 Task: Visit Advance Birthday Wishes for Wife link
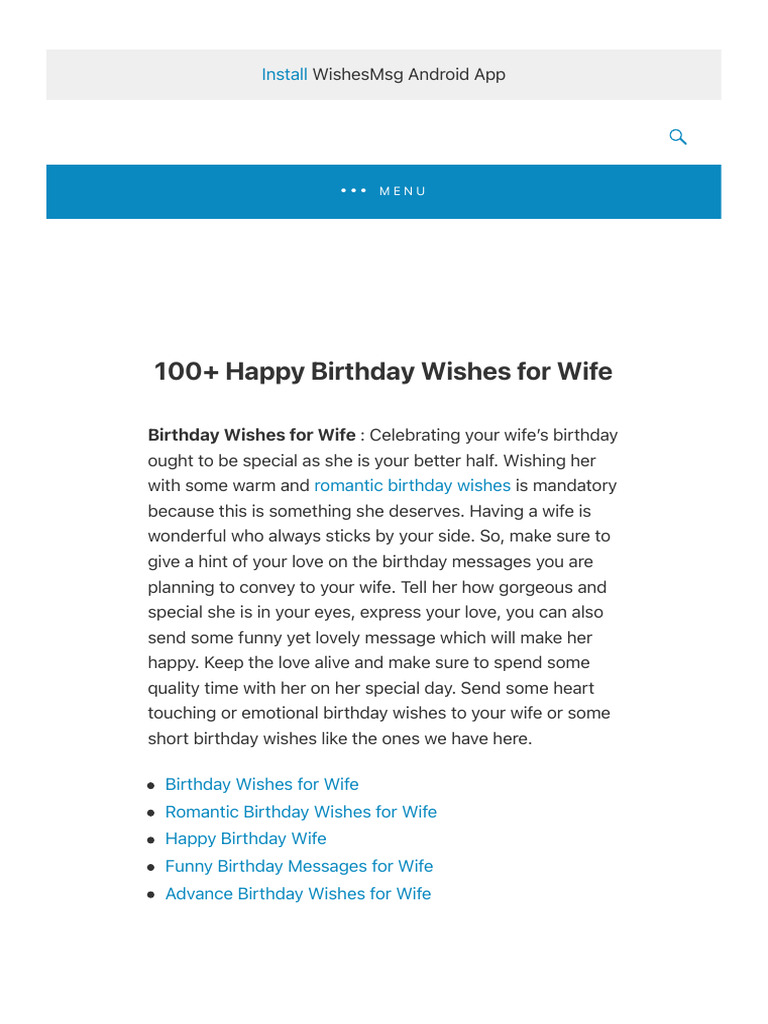pyautogui.click(x=298, y=893)
